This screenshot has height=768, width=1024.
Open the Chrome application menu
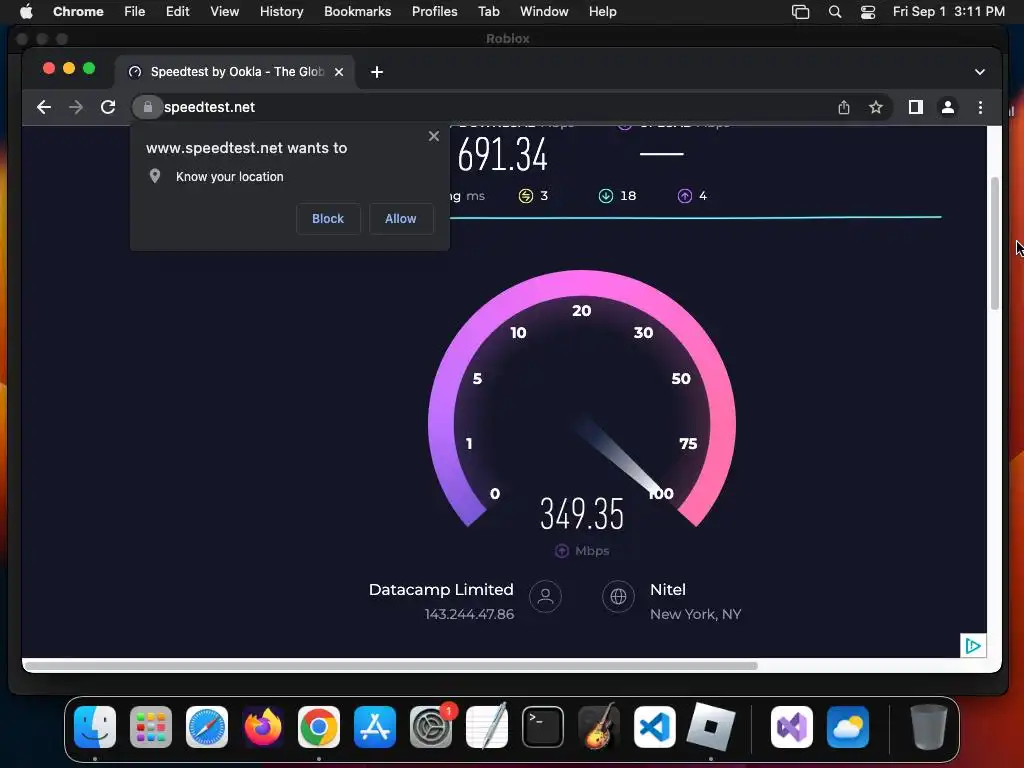pos(78,11)
